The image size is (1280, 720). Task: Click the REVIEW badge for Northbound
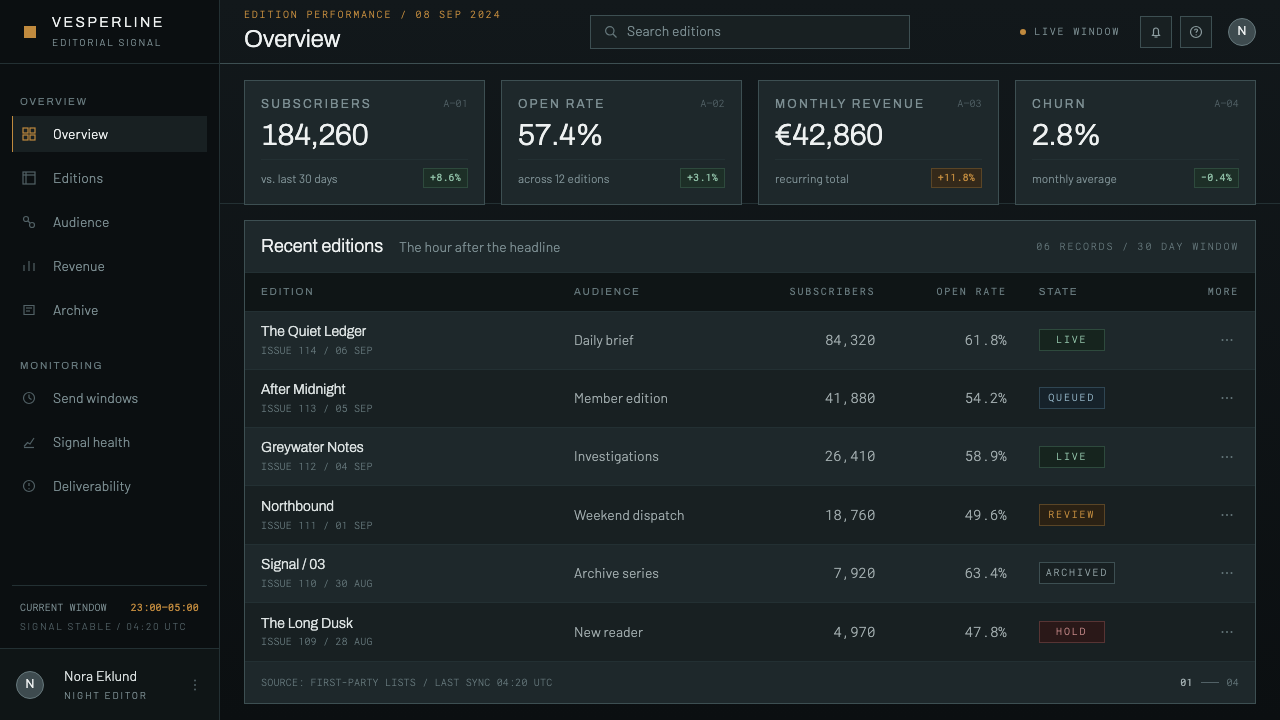tap(1071, 515)
